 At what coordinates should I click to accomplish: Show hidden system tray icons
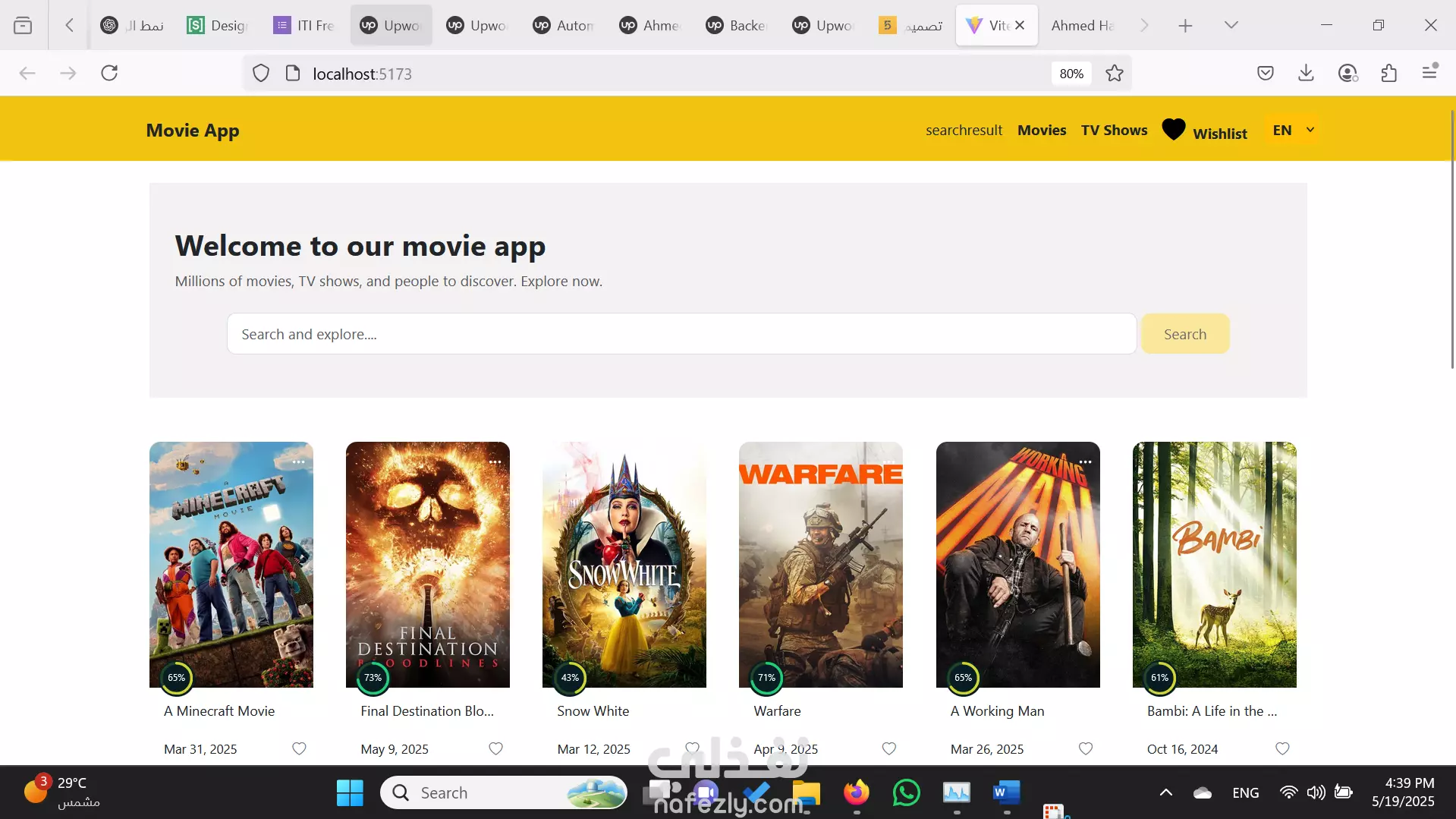coord(1165,793)
